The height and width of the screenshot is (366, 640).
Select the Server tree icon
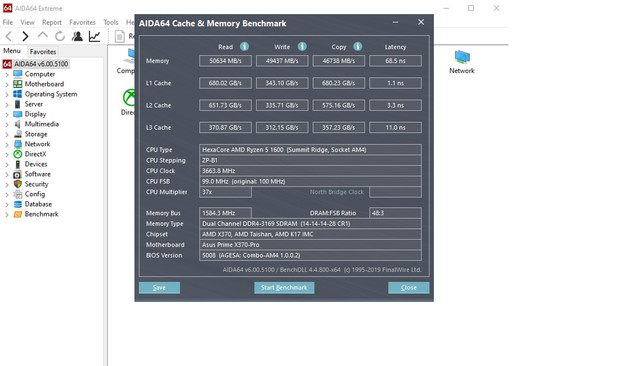click(18, 104)
